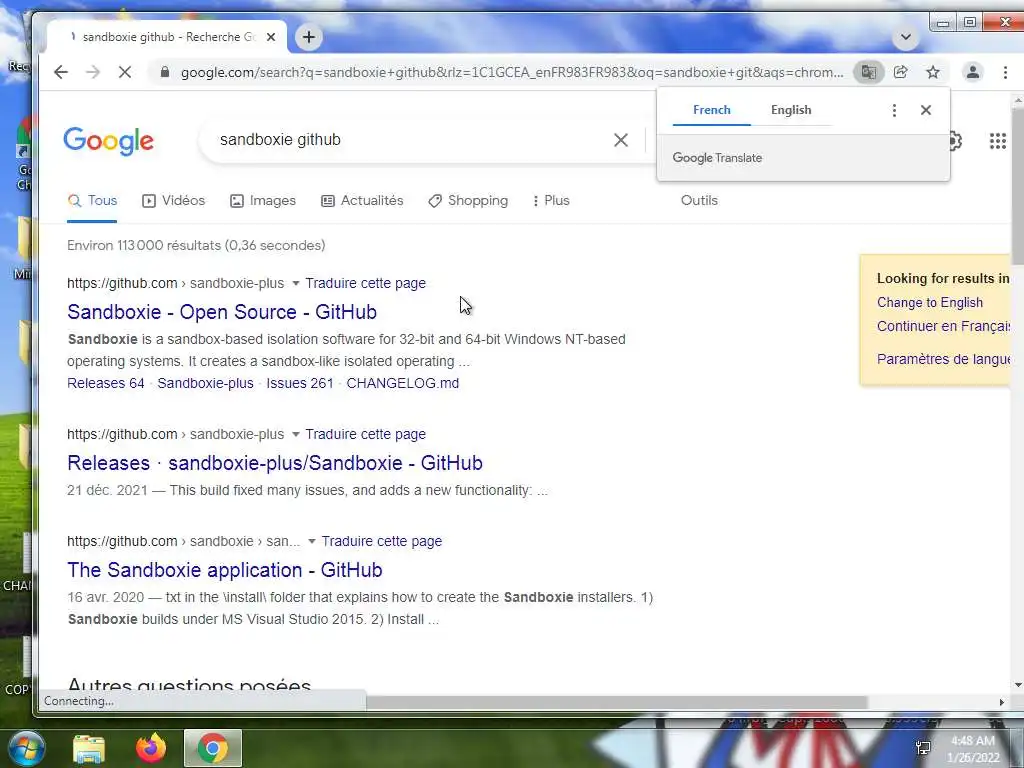Expand dropdown arrow beside first github.com result URL

(295, 283)
